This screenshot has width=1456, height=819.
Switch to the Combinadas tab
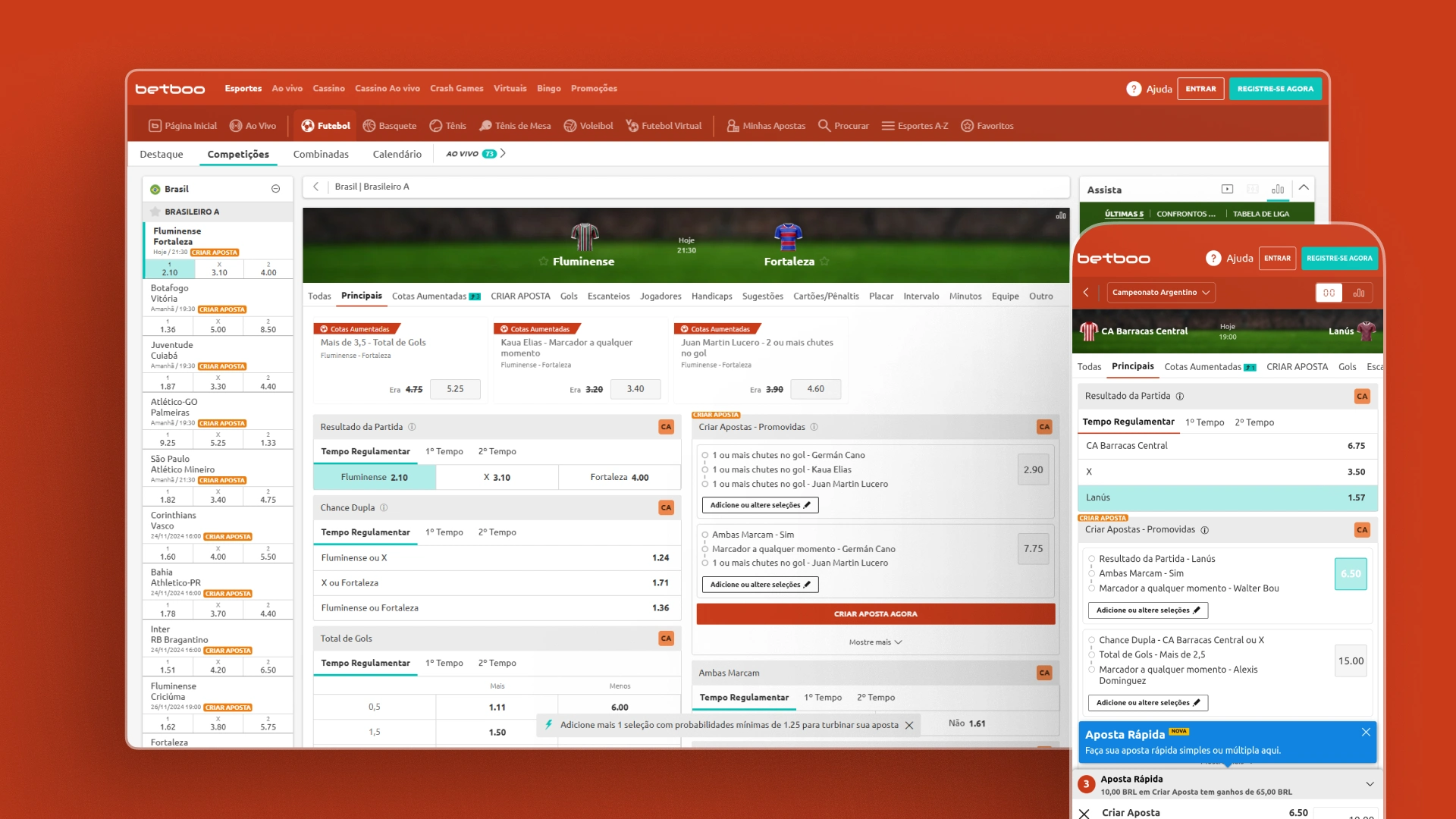pos(321,154)
